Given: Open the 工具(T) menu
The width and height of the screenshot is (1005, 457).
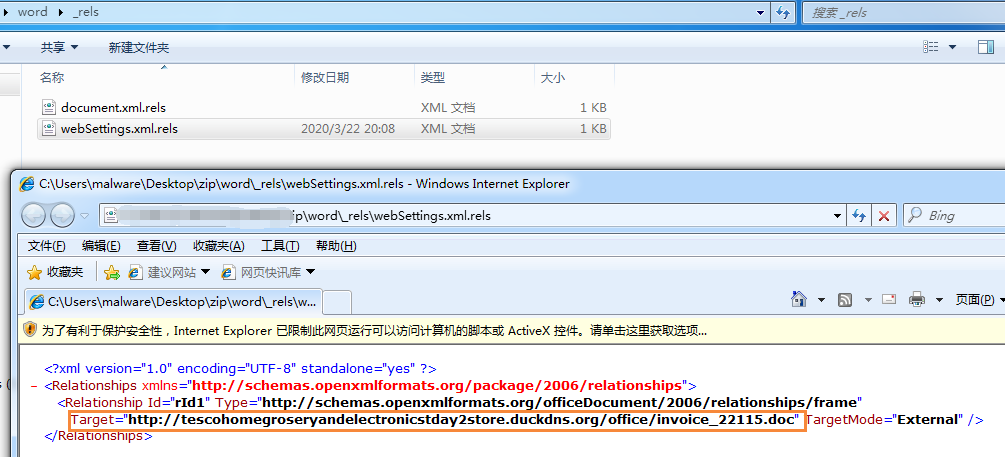Looking at the screenshot, I should click(280, 246).
